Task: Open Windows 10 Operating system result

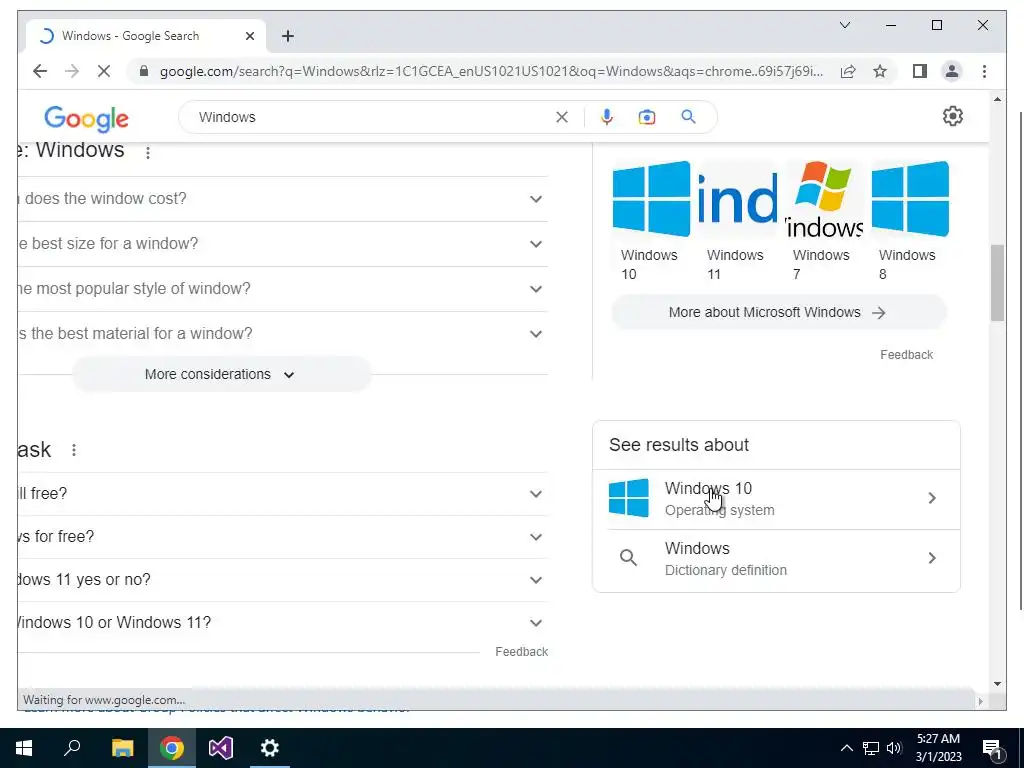Action: click(x=776, y=499)
